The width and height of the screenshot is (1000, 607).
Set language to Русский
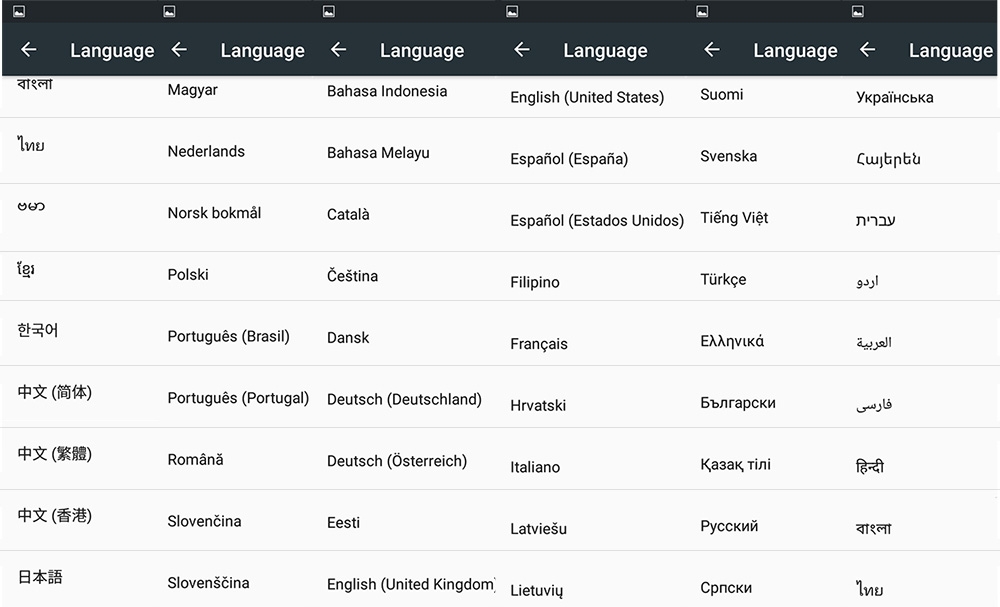pyautogui.click(x=729, y=526)
